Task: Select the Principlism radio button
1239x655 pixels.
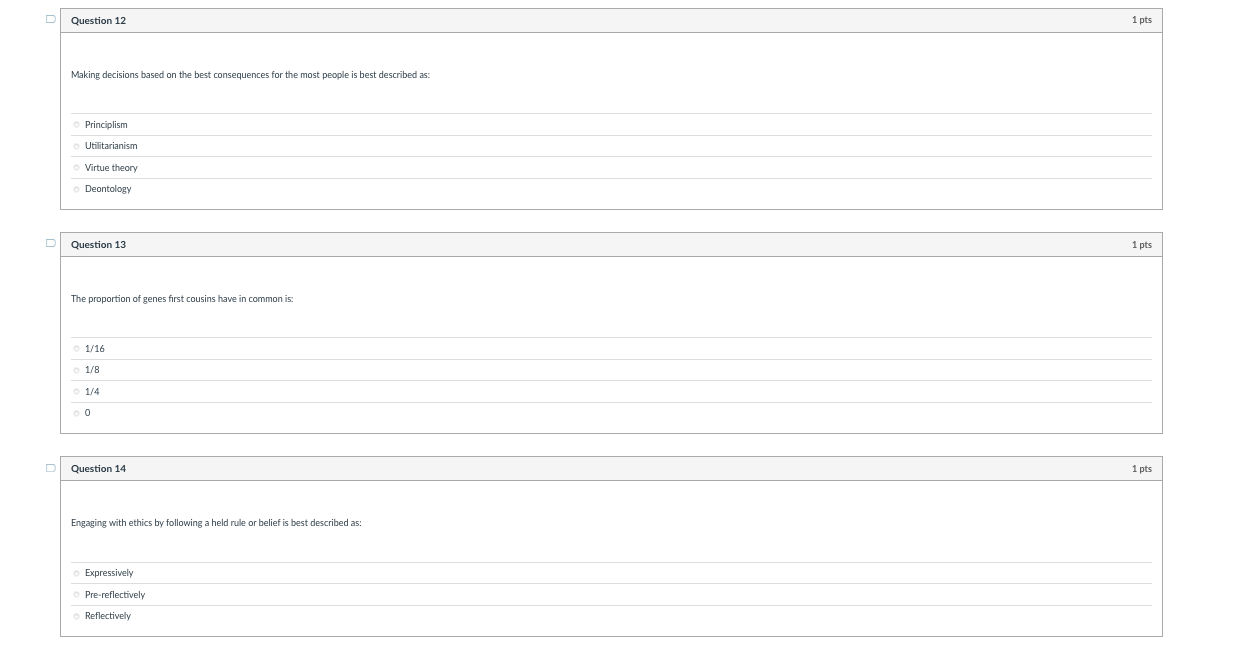Action: [77, 125]
